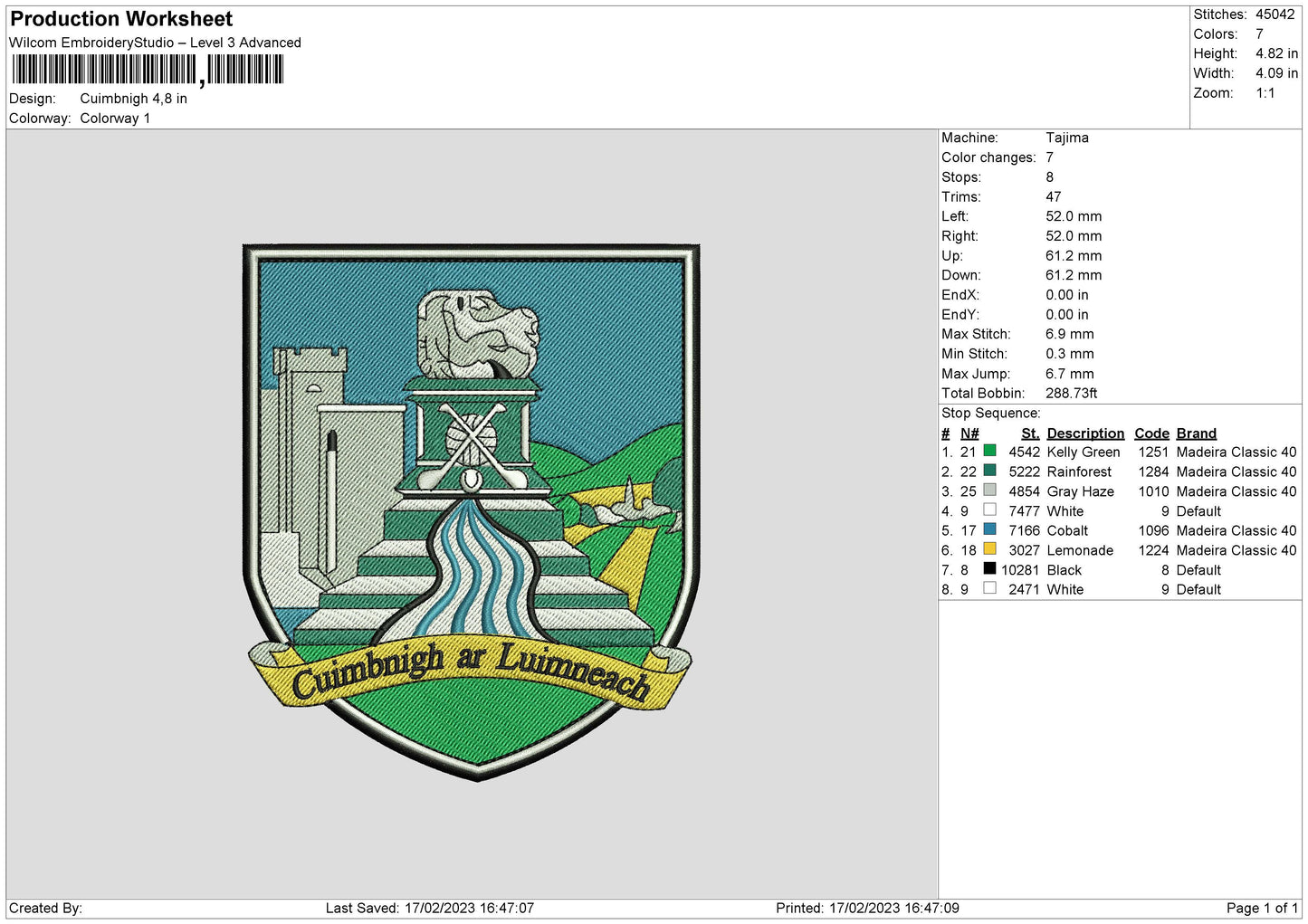Click the Zoom value 1:1
The height and width of the screenshot is (924, 1308).
pyautogui.click(x=1265, y=93)
